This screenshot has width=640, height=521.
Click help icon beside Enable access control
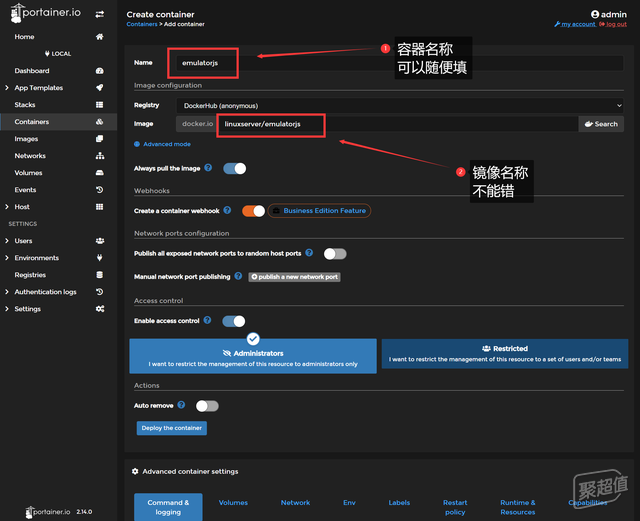(x=207, y=320)
